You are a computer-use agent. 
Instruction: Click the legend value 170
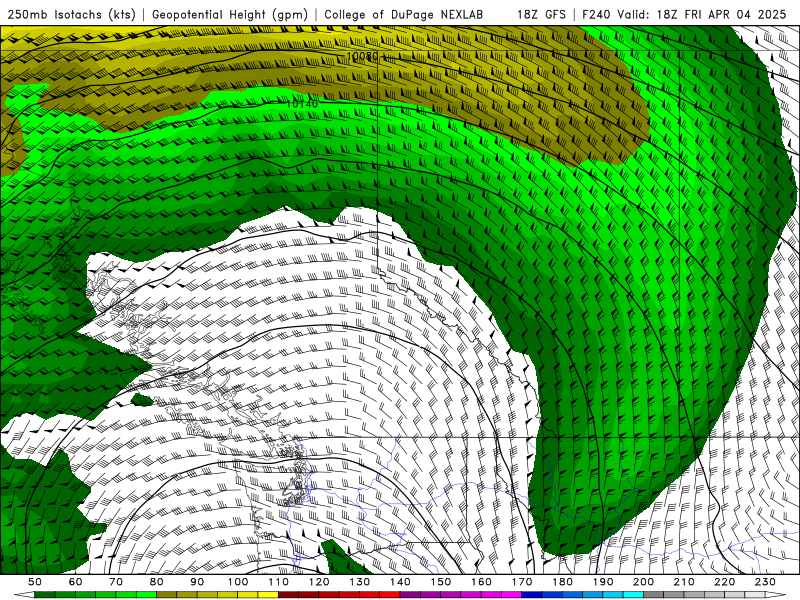point(522,582)
